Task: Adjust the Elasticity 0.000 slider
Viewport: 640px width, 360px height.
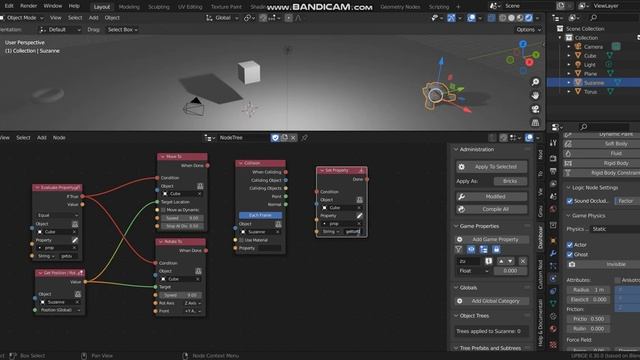Action: 588,299
